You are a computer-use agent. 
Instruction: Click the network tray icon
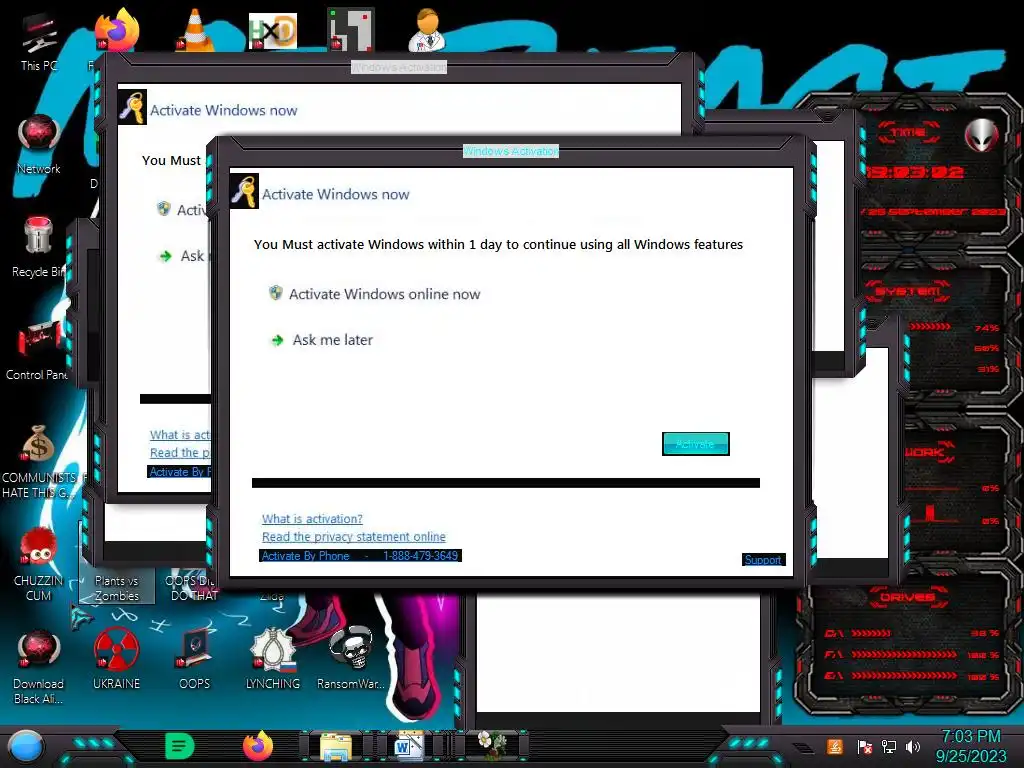pyautogui.click(x=889, y=746)
